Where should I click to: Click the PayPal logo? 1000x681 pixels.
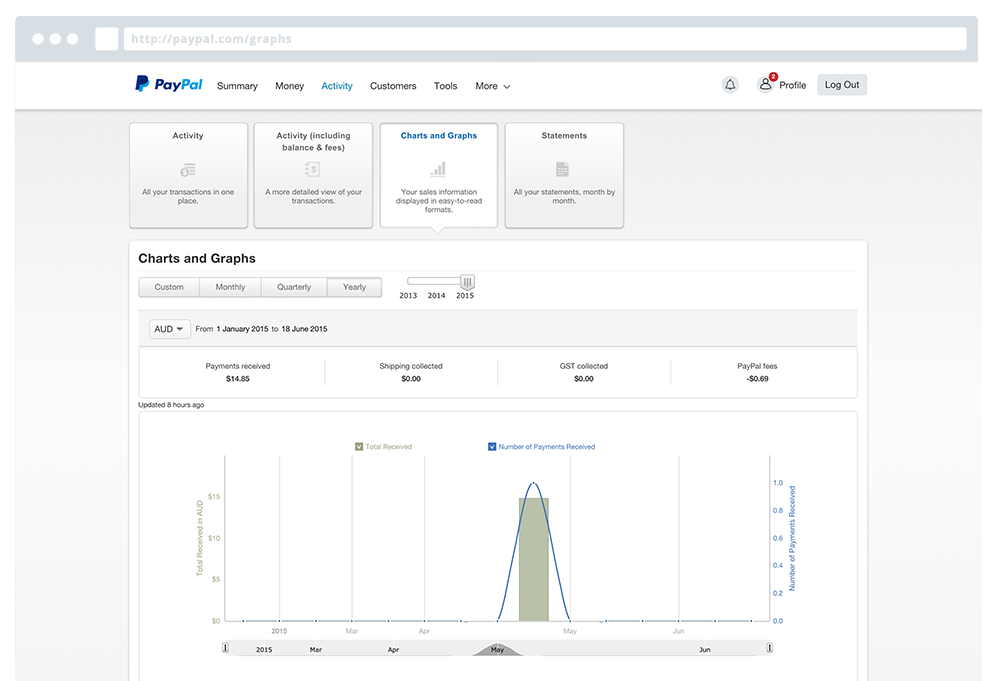tap(169, 85)
